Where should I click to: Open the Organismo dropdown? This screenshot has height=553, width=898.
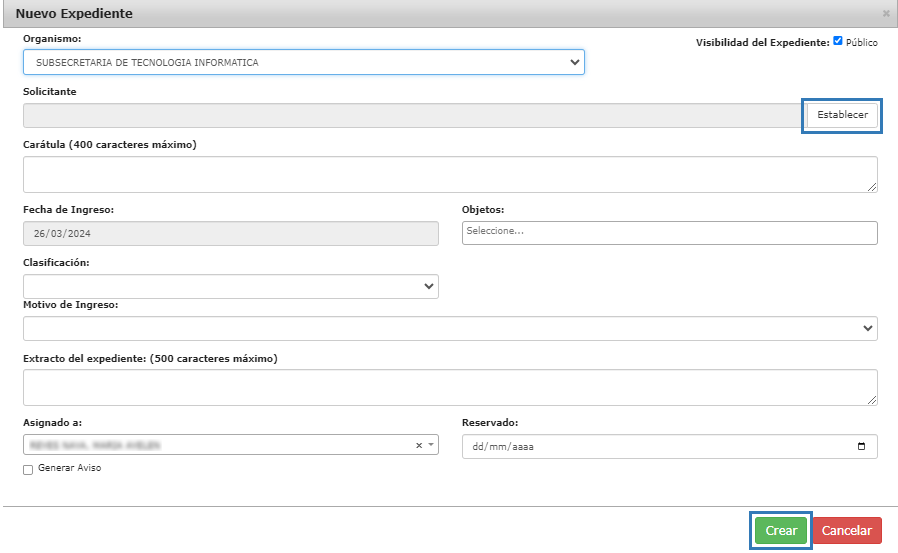303,62
